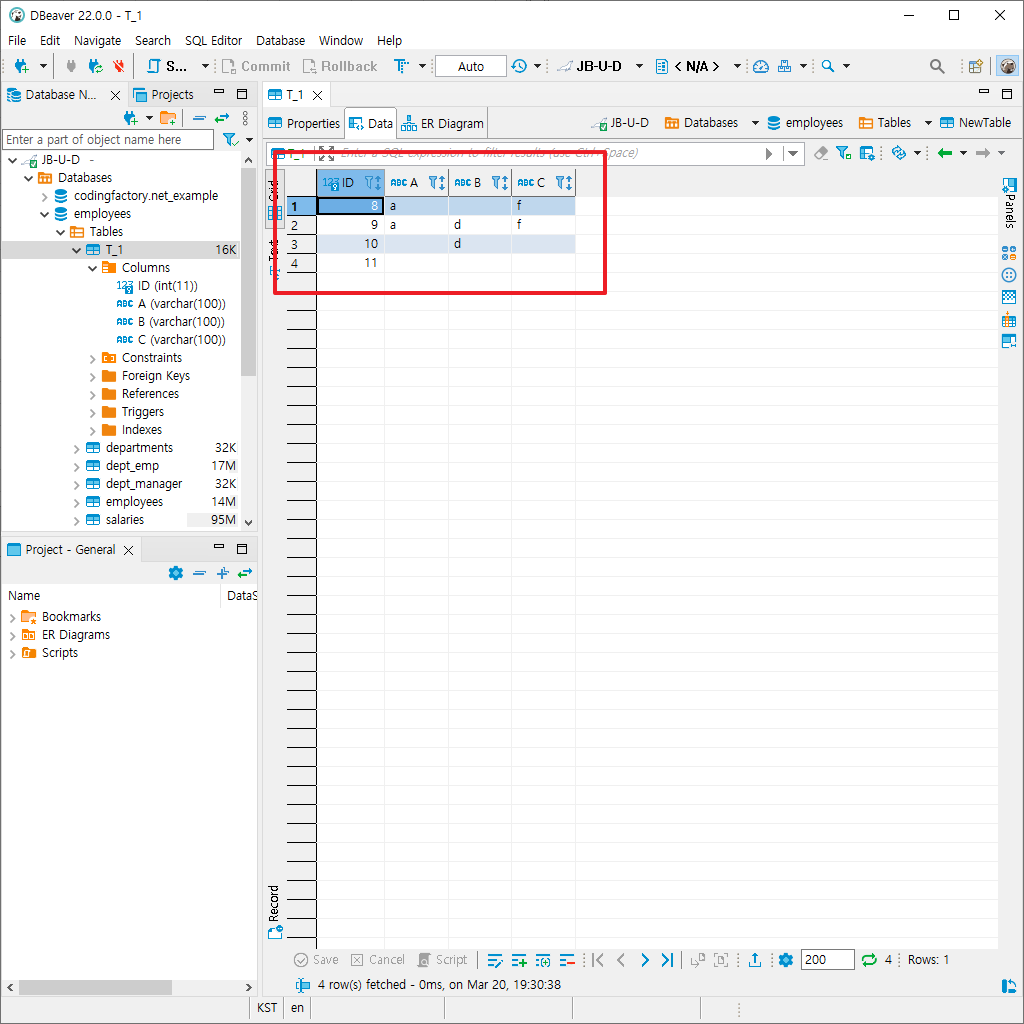The image size is (1024, 1024).
Task: Switch to the Projects tab
Action: tap(164, 95)
